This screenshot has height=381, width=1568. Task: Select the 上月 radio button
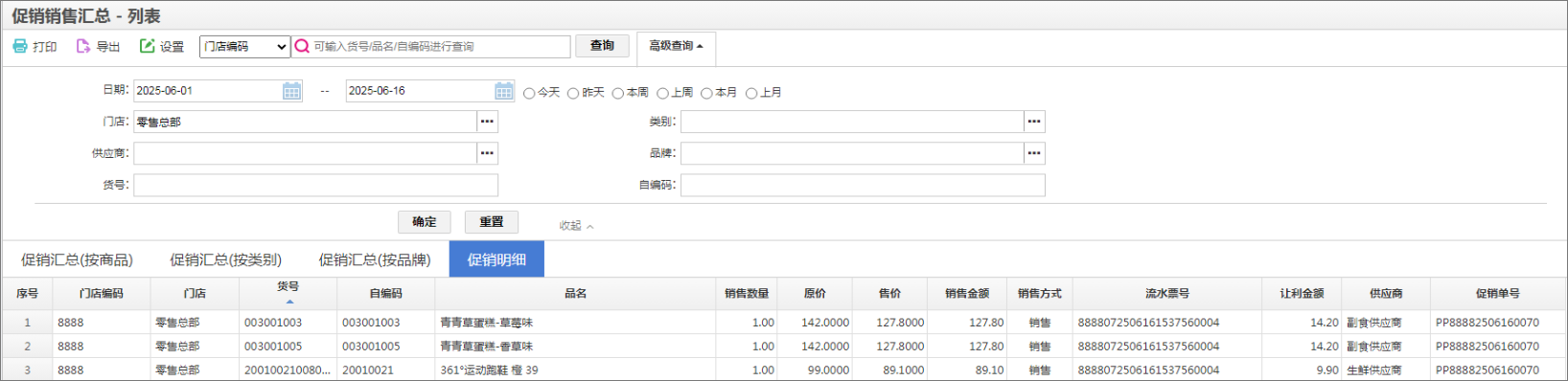coord(751,93)
